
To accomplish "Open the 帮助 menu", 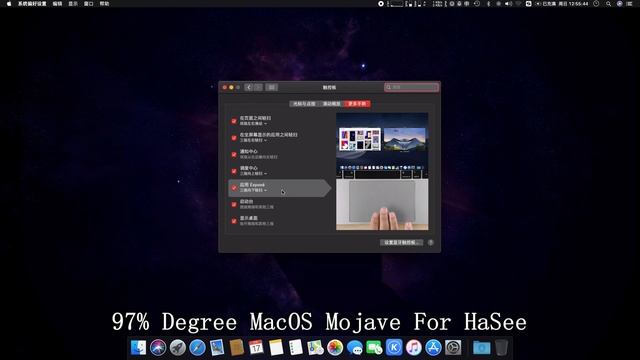I will pos(104,4).
